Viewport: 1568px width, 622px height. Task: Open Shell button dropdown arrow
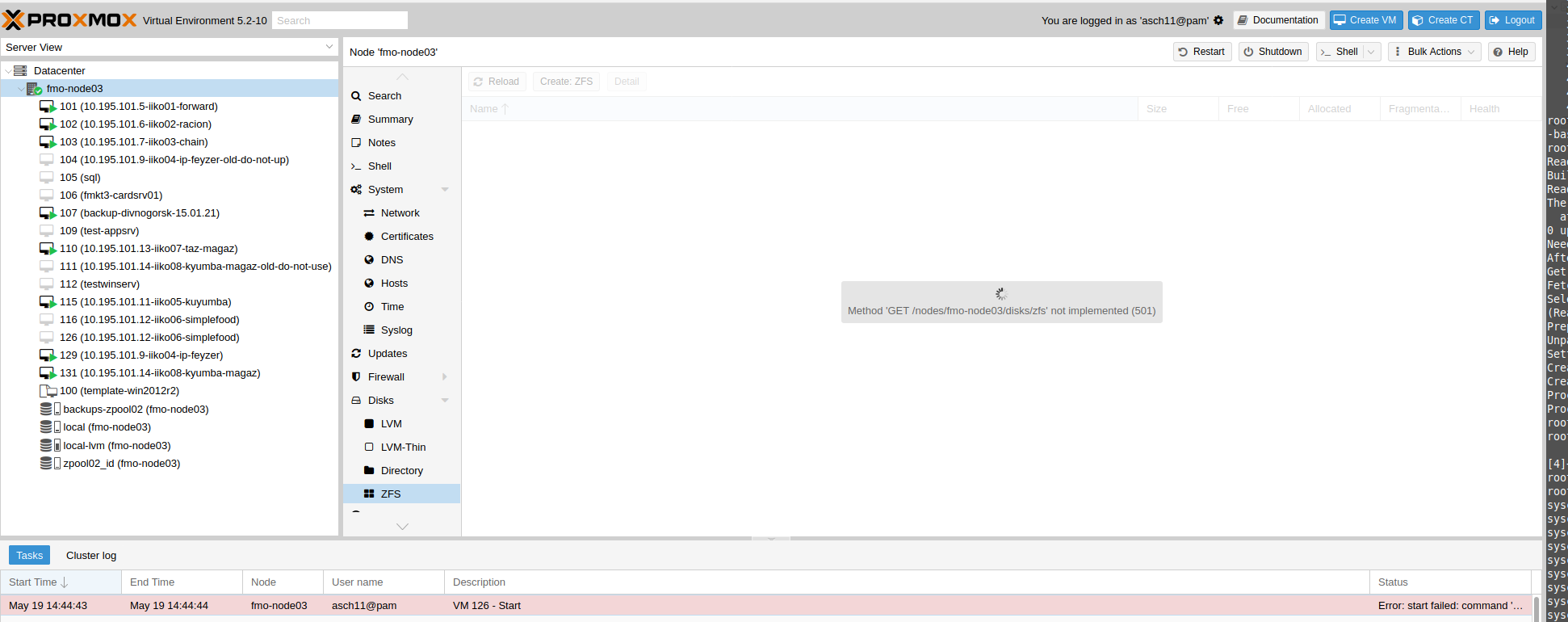coord(1372,52)
